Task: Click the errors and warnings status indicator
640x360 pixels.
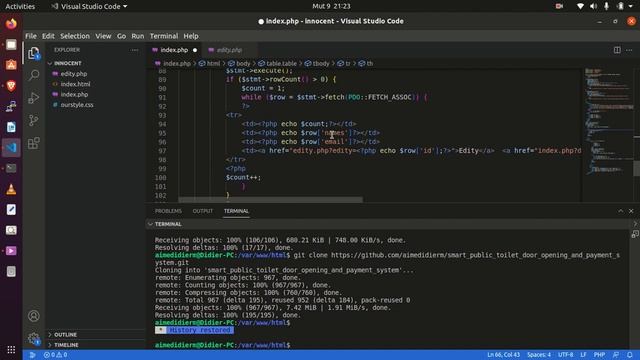Action: 56,355
